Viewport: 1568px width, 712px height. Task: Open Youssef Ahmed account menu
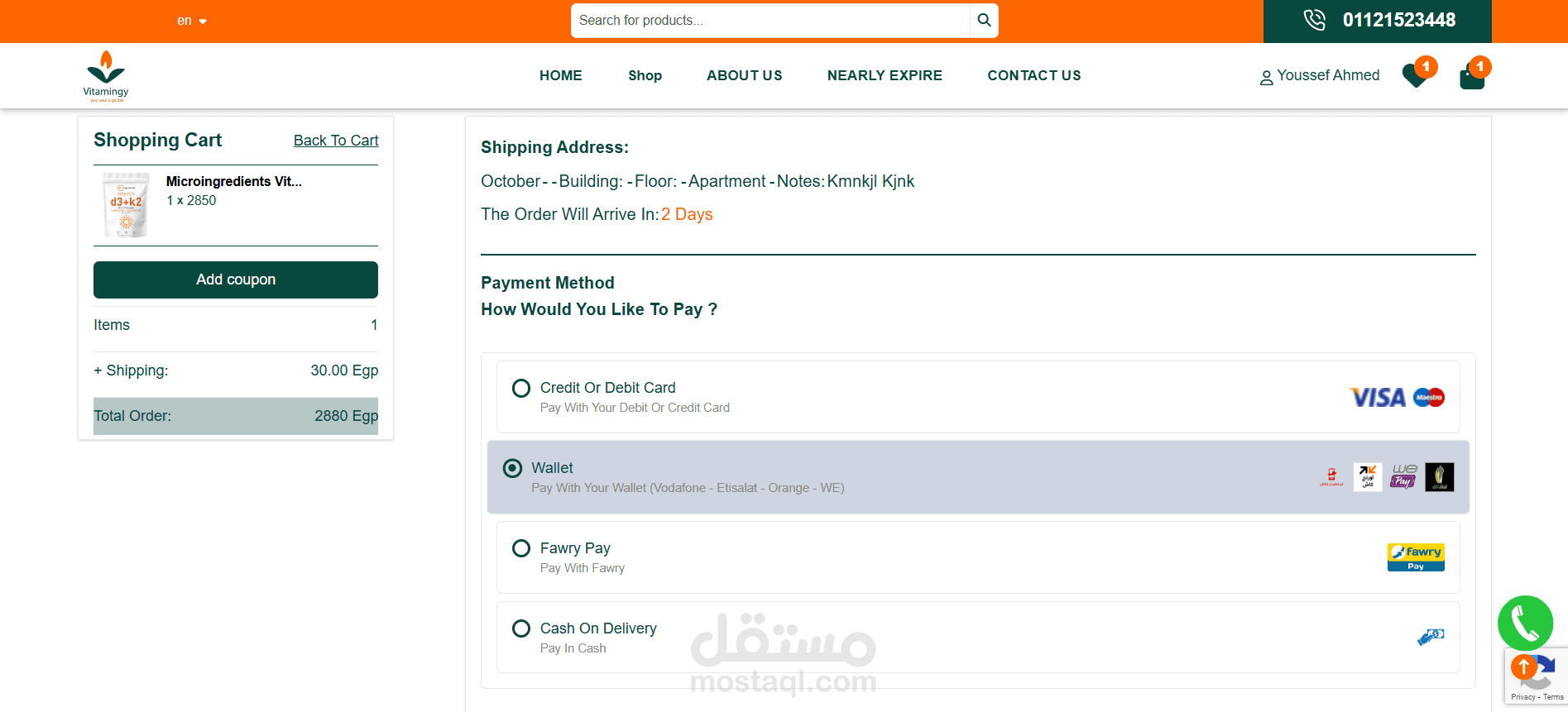1320,76
